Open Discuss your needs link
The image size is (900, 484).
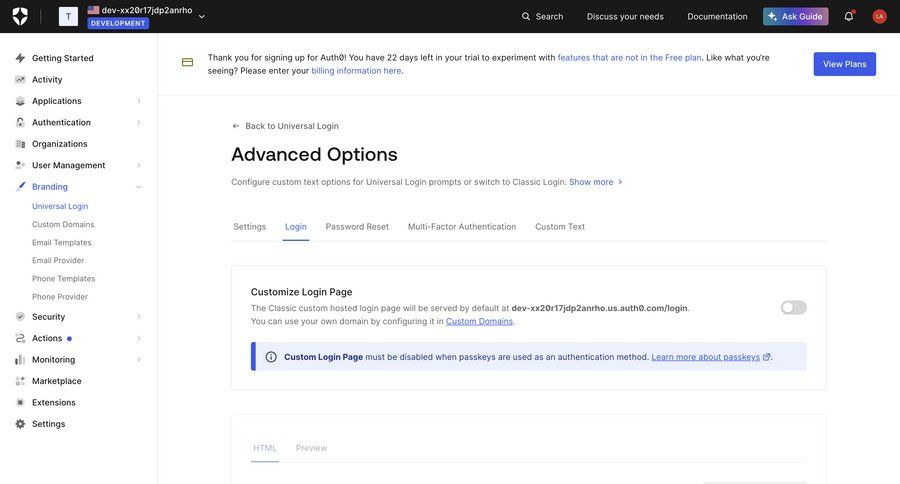coord(625,16)
